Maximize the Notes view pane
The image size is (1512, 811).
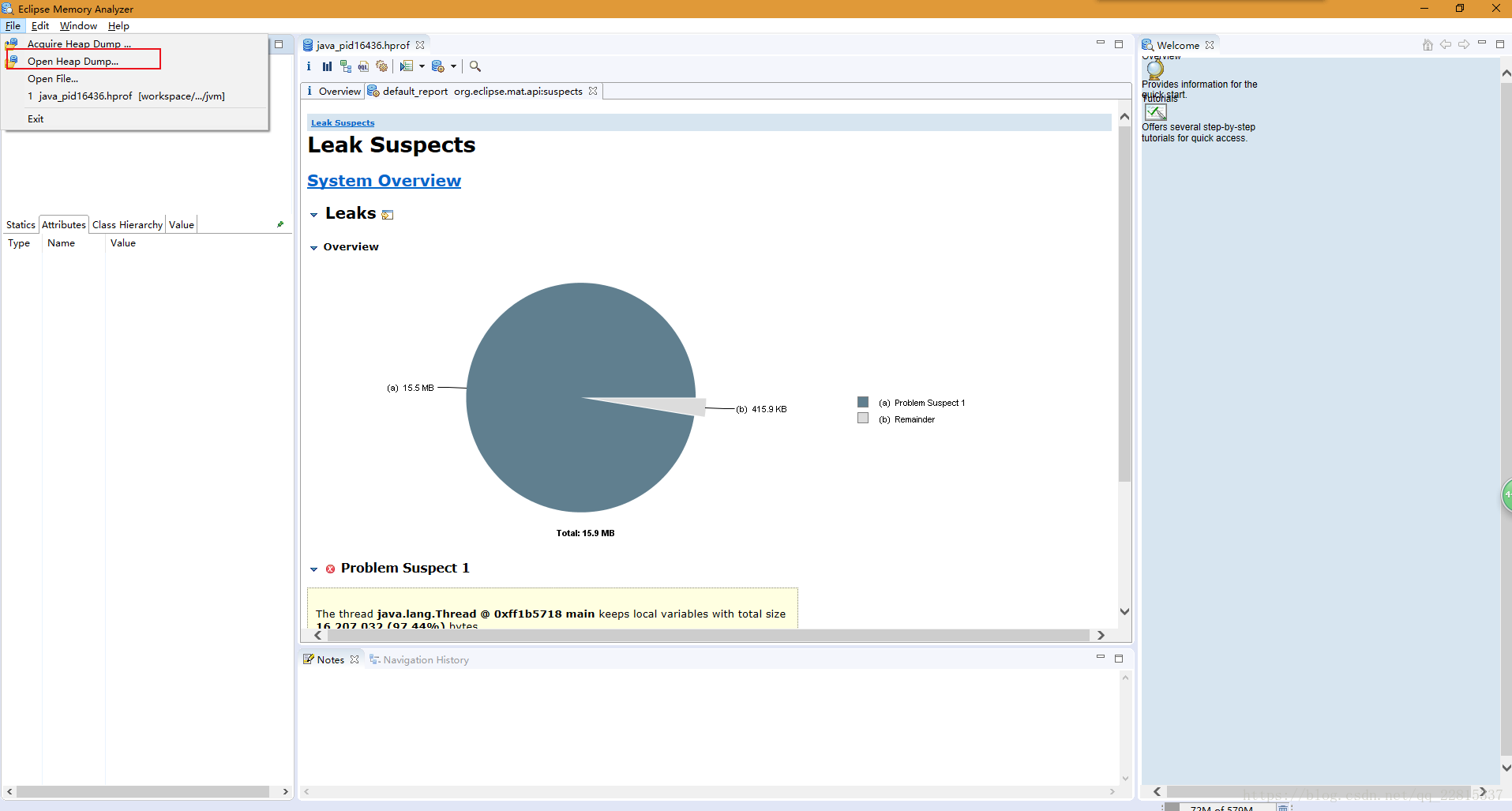point(1119,659)
